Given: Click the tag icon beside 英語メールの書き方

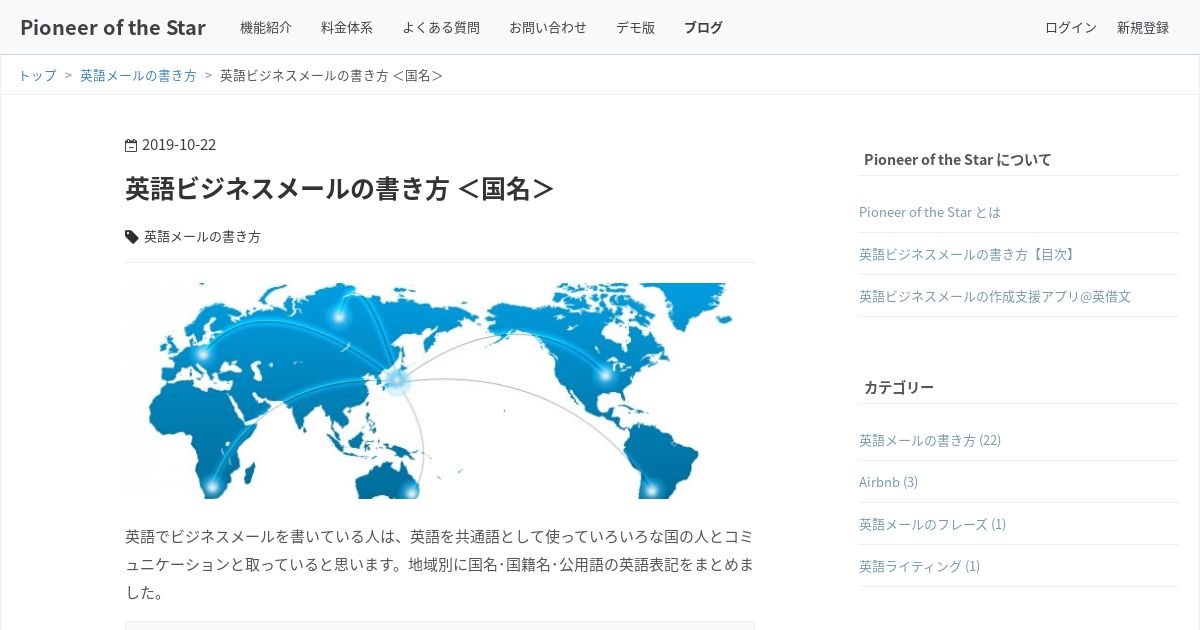Looking at the screenshot, I should click(x=132, y=237).
